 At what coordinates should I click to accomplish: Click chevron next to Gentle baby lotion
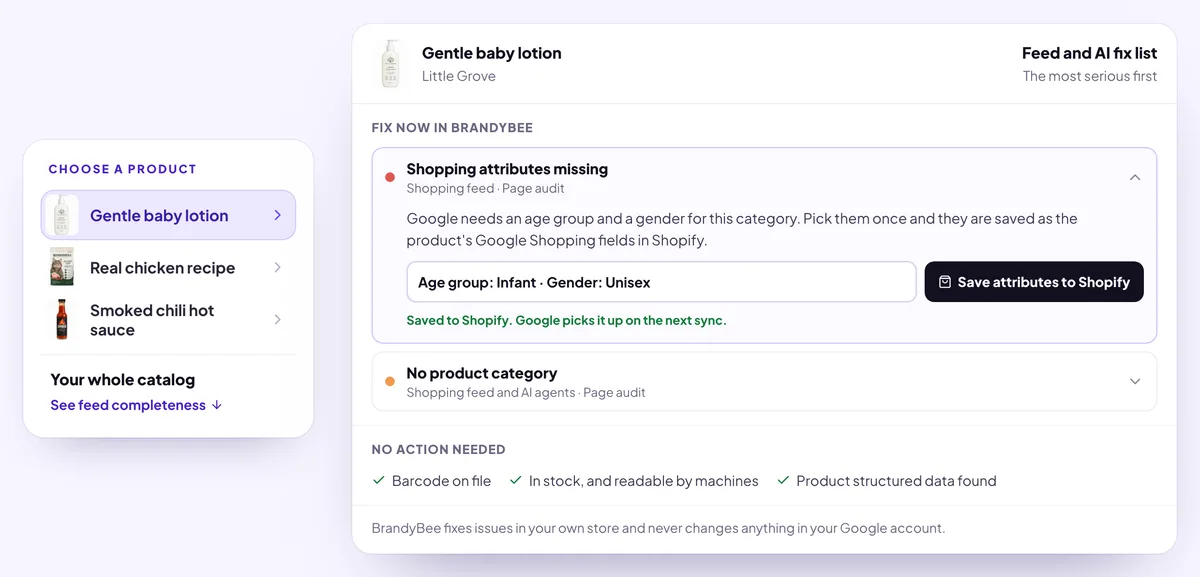tap(277, 215)
